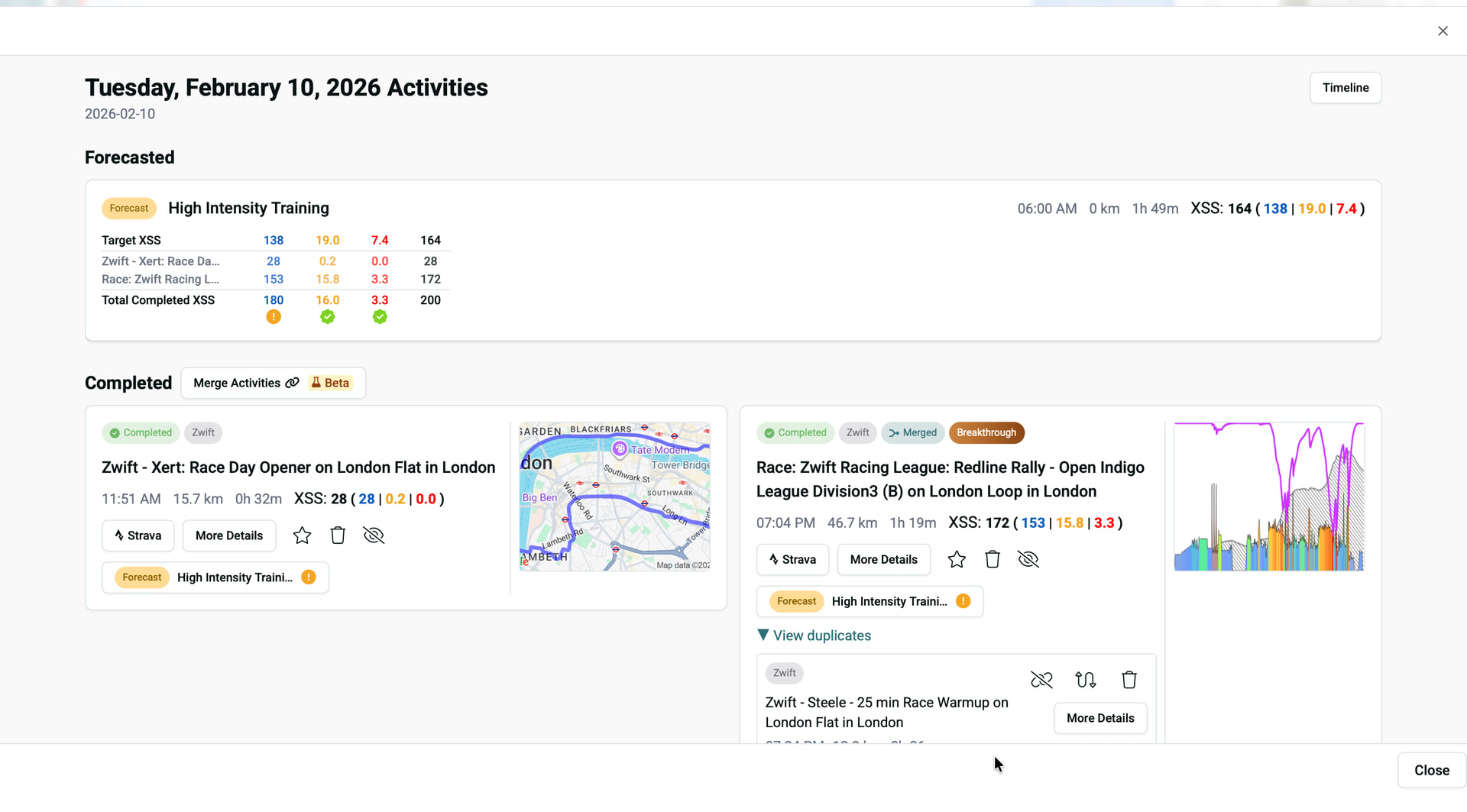Click the London route map thumbnail
Viewport: 1467px width, 812px height.
614,497
